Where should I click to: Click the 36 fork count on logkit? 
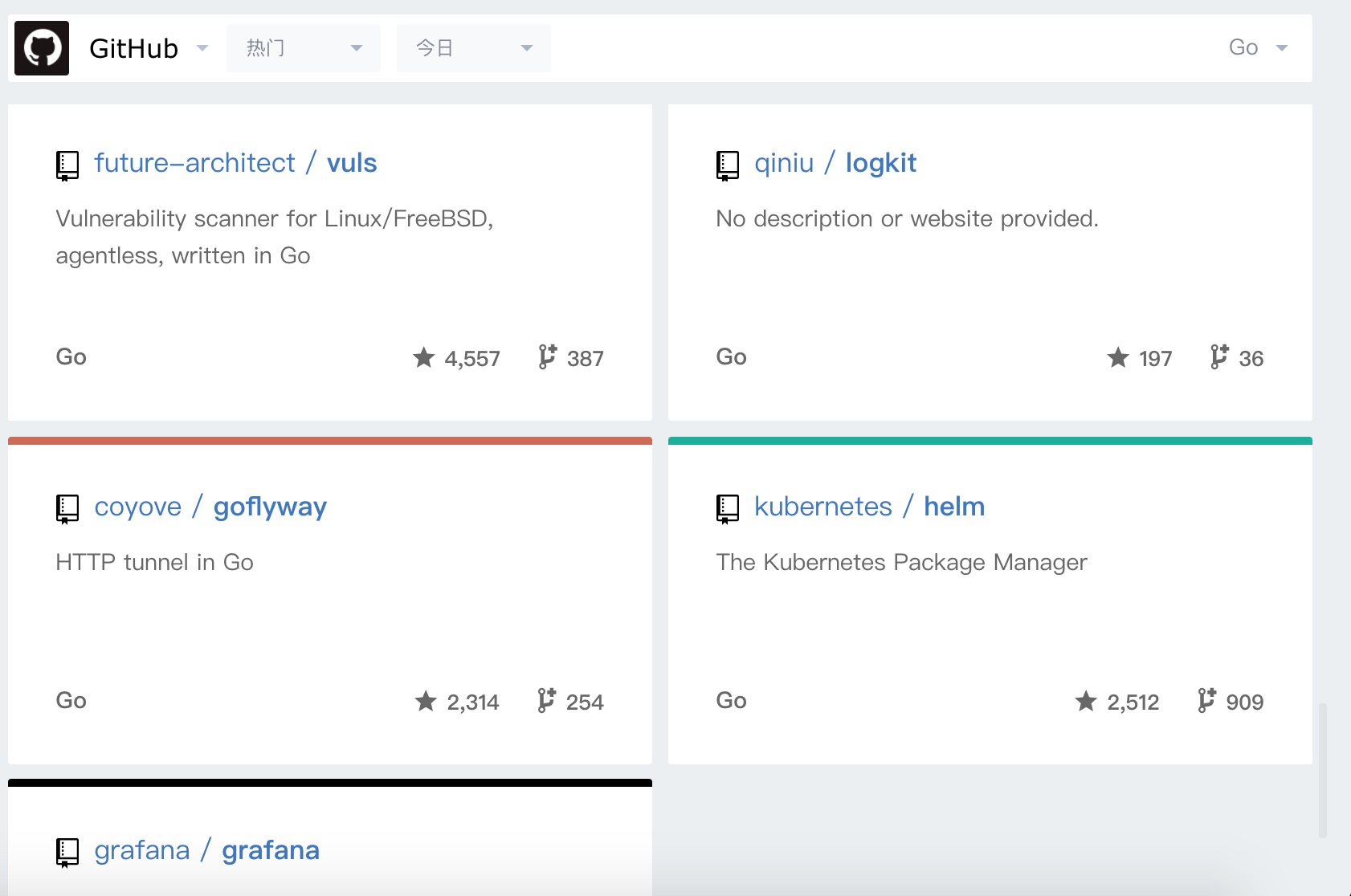pyautogui.click(x=1251, y=359)
